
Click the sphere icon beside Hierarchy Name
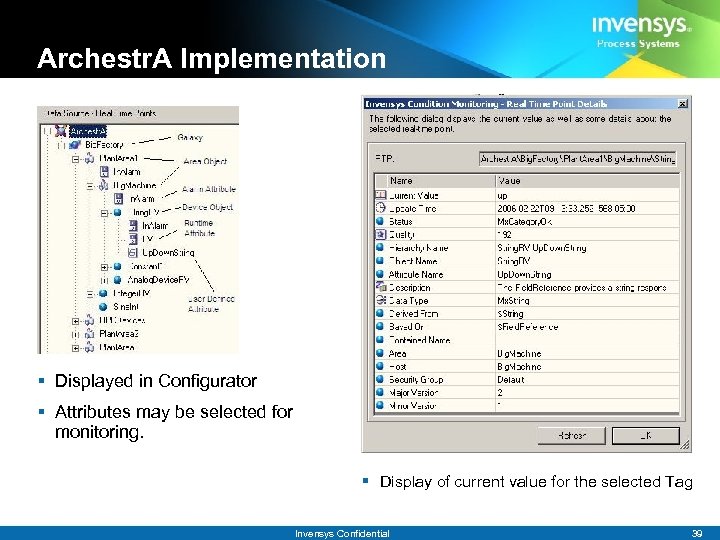[x=380, y=248]
